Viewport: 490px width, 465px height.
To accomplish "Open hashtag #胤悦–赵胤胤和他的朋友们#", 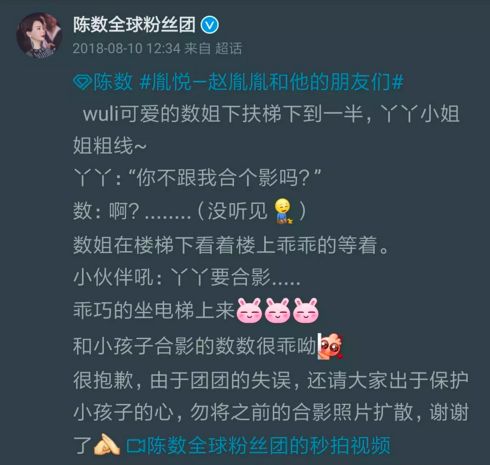I will pos(272,82).
